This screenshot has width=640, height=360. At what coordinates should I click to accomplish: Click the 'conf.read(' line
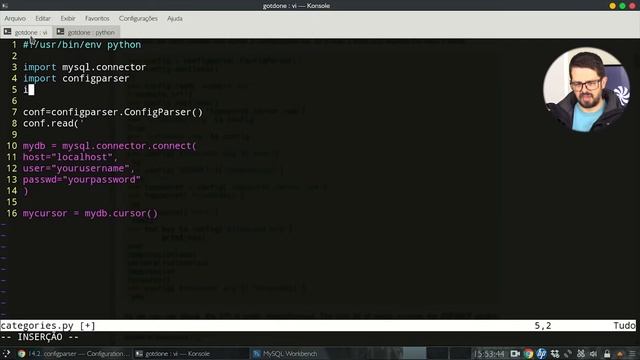(53, 123)
